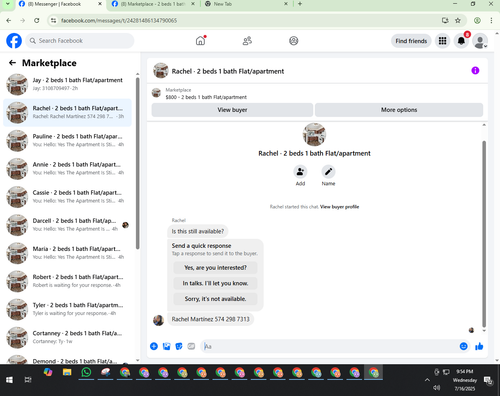
Task: Bookmark this page with the star
Action: (458, 20)
